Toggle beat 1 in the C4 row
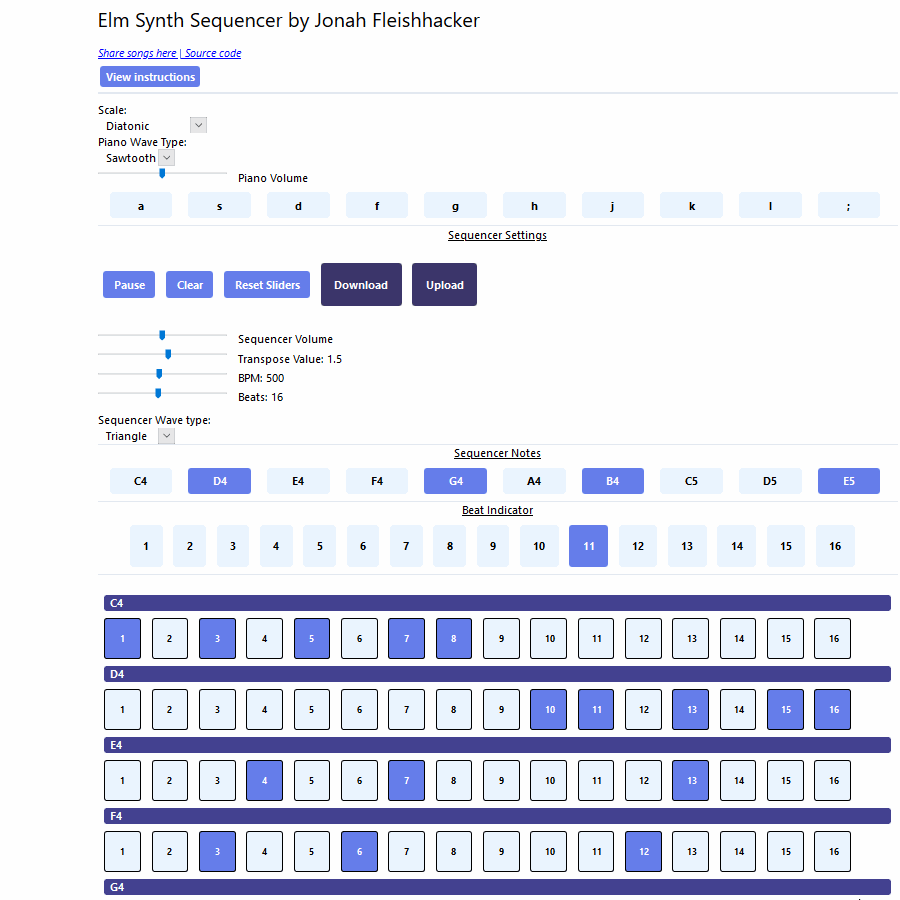The image size is (900, 900). (x=123, y=638)
